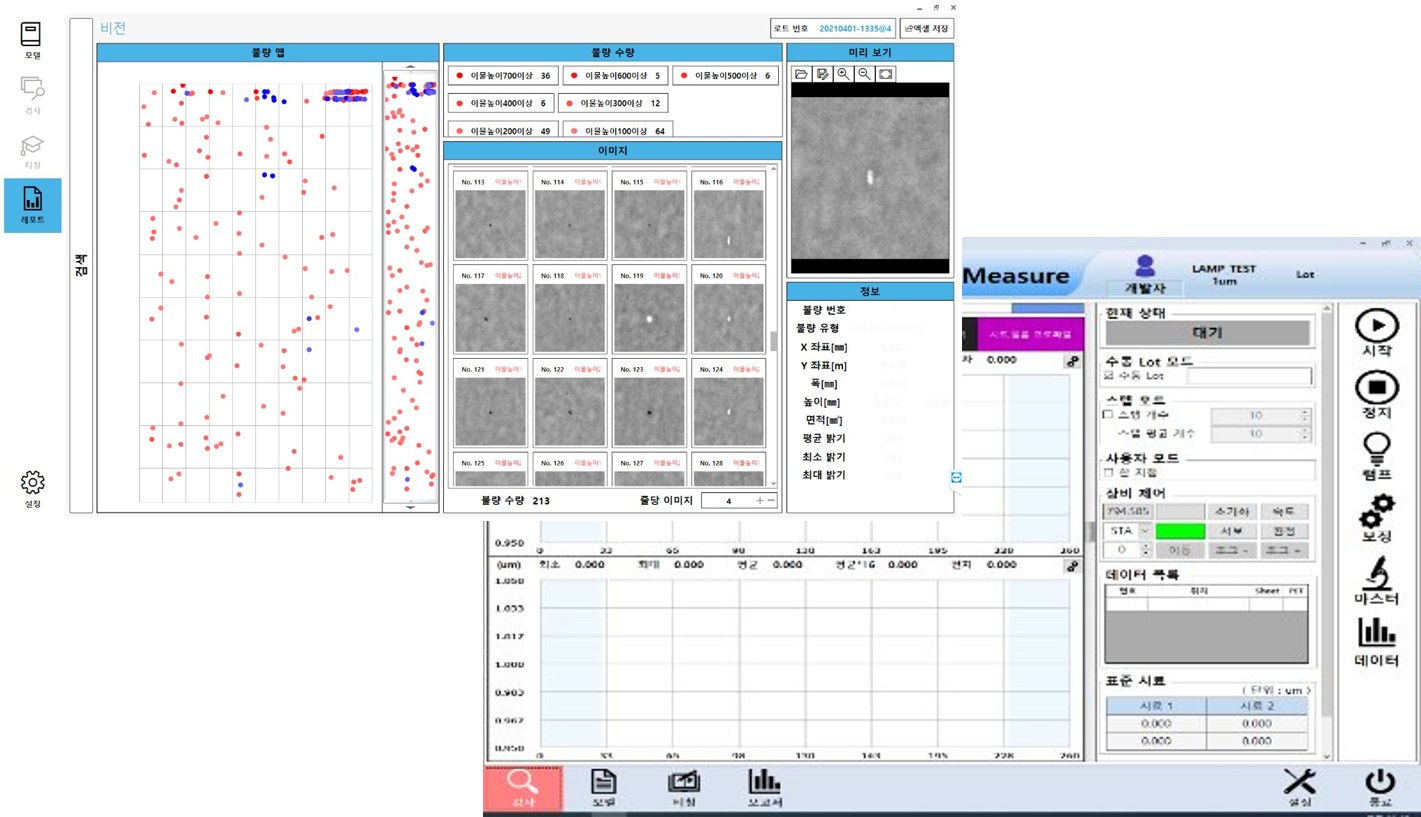Viewport: 1421px width, 817px height.
Task: Select defect thumbnail No. 113
Action: pyautogui.click(x=490, y=217)
